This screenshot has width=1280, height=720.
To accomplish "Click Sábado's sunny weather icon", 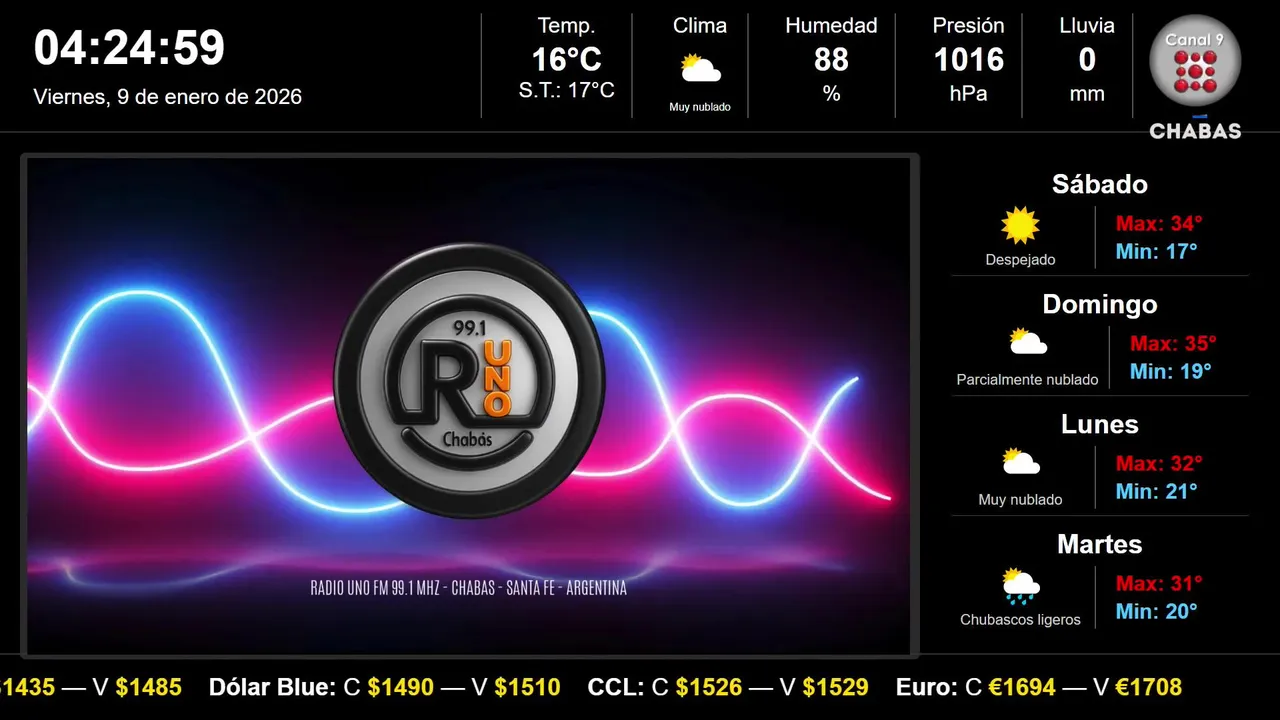I will click(1020, 225).
